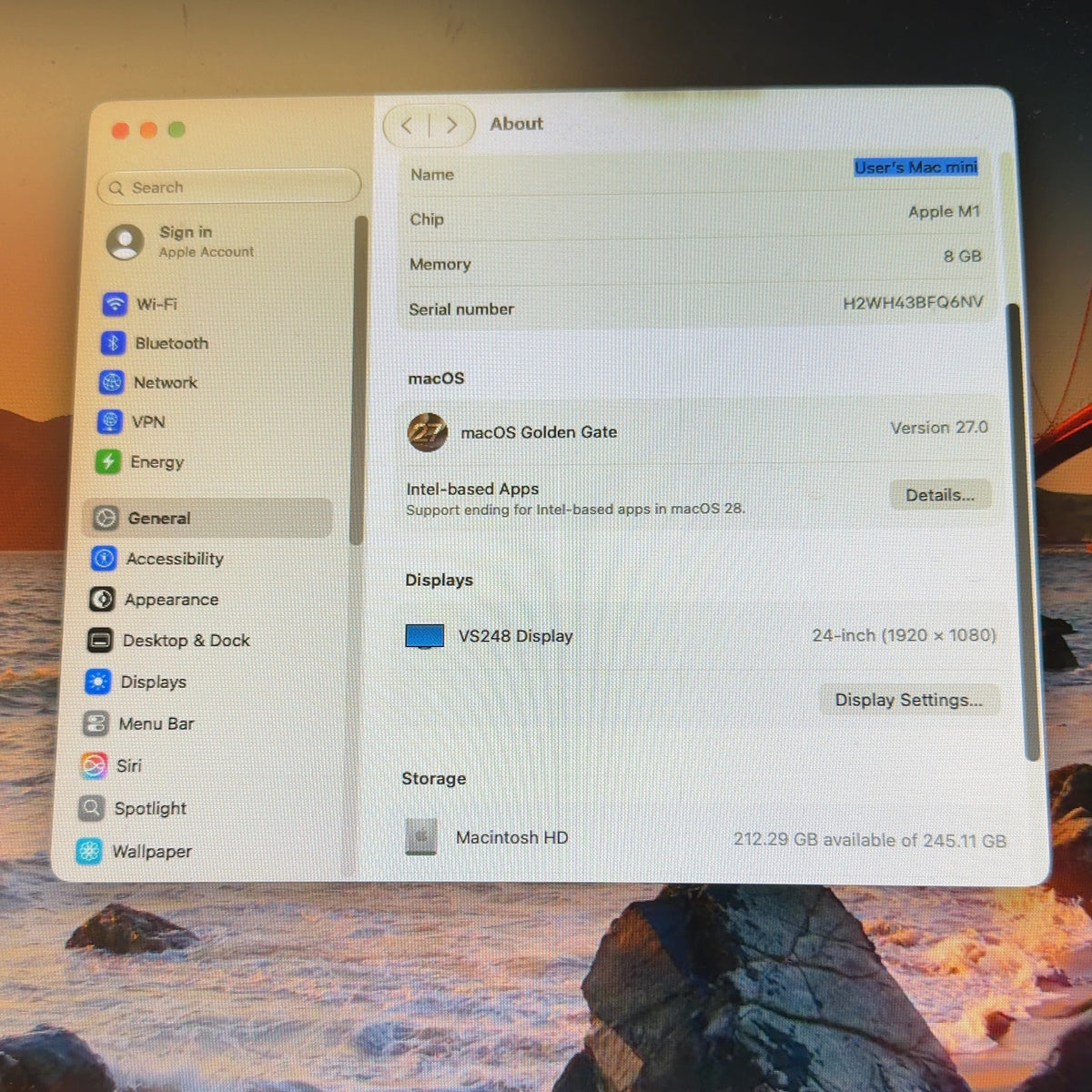The height and width of the screenshot is (1092, 1092).
Task: Open the Spotlight magnifier icon
Action: [92, 808]
